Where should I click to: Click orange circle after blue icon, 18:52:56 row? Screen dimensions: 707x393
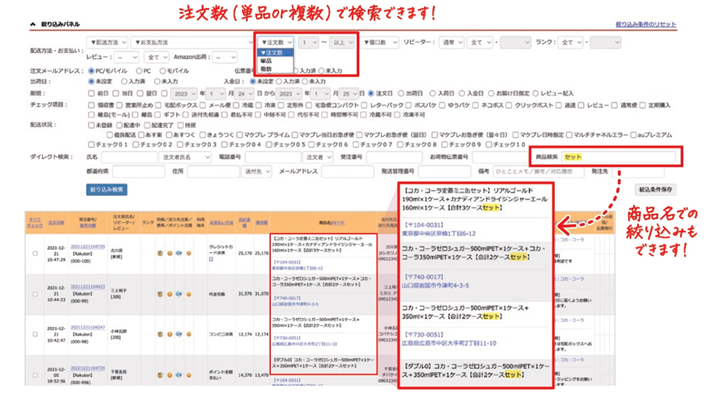pos(189,375)
